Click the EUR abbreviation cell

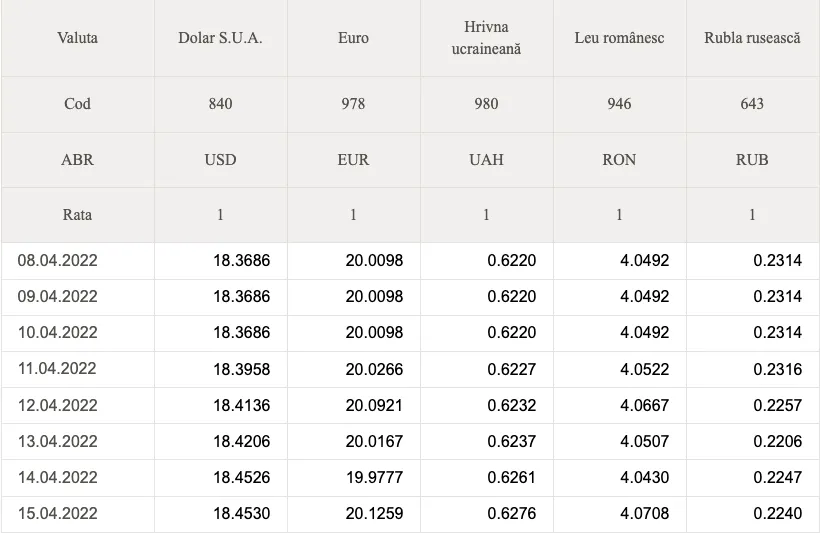(354, 160)
